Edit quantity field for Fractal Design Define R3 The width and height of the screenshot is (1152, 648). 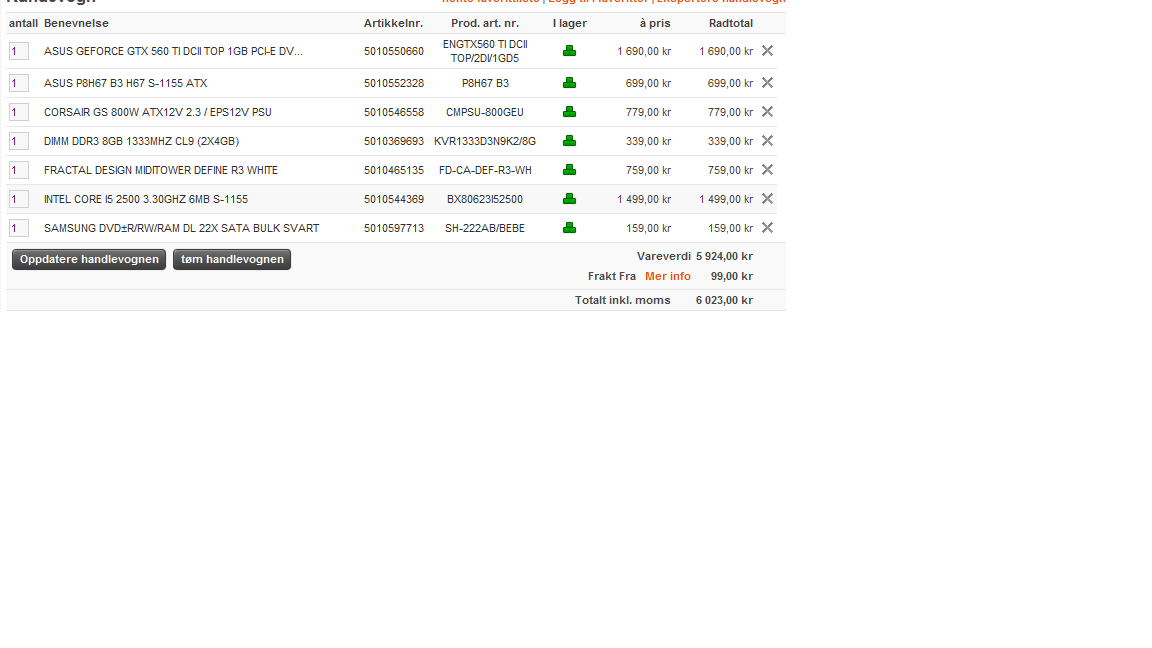point(19,170)
